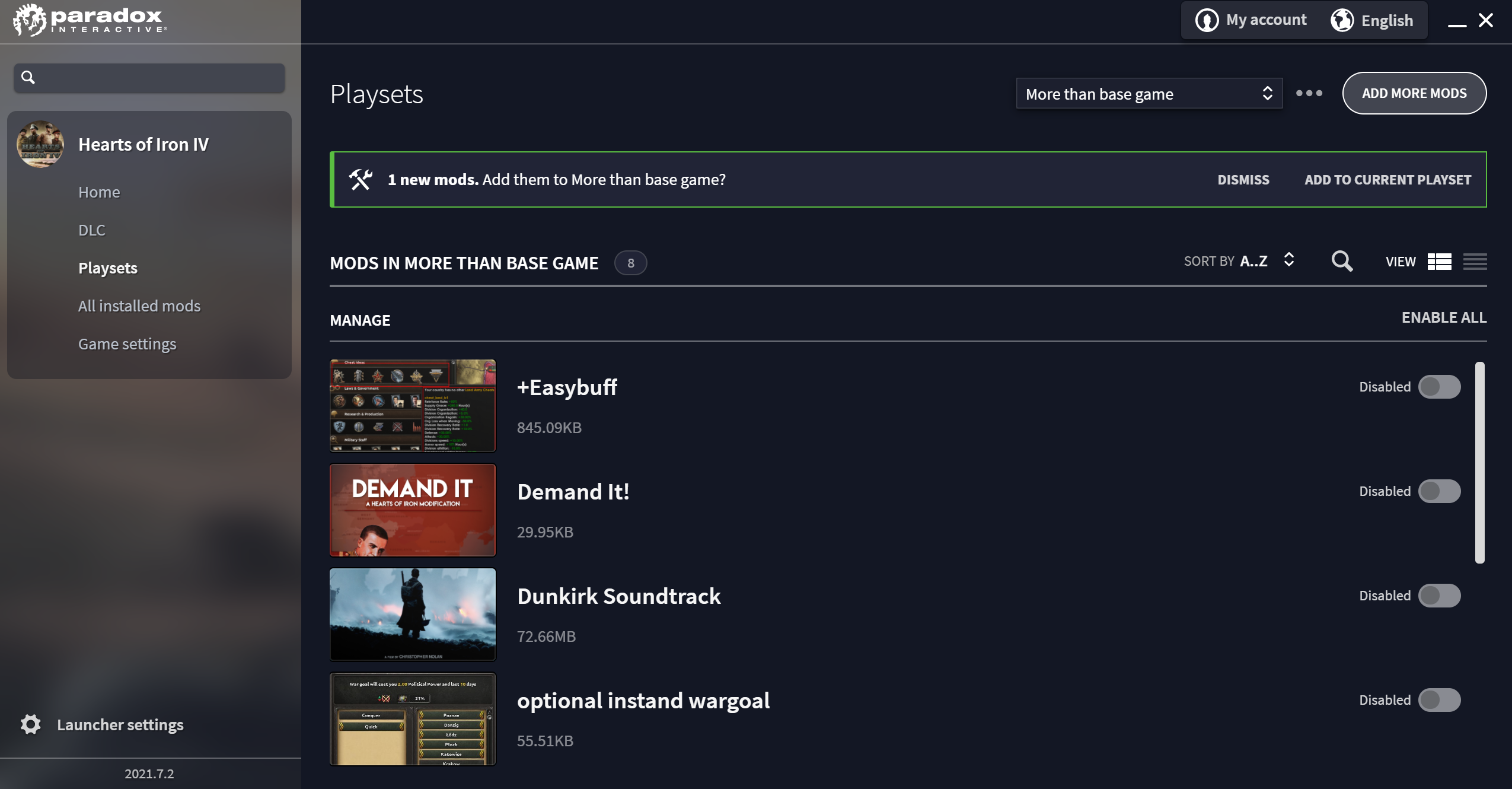
Task: Enable the Demand It! mod
Action: click(1439, 491)
